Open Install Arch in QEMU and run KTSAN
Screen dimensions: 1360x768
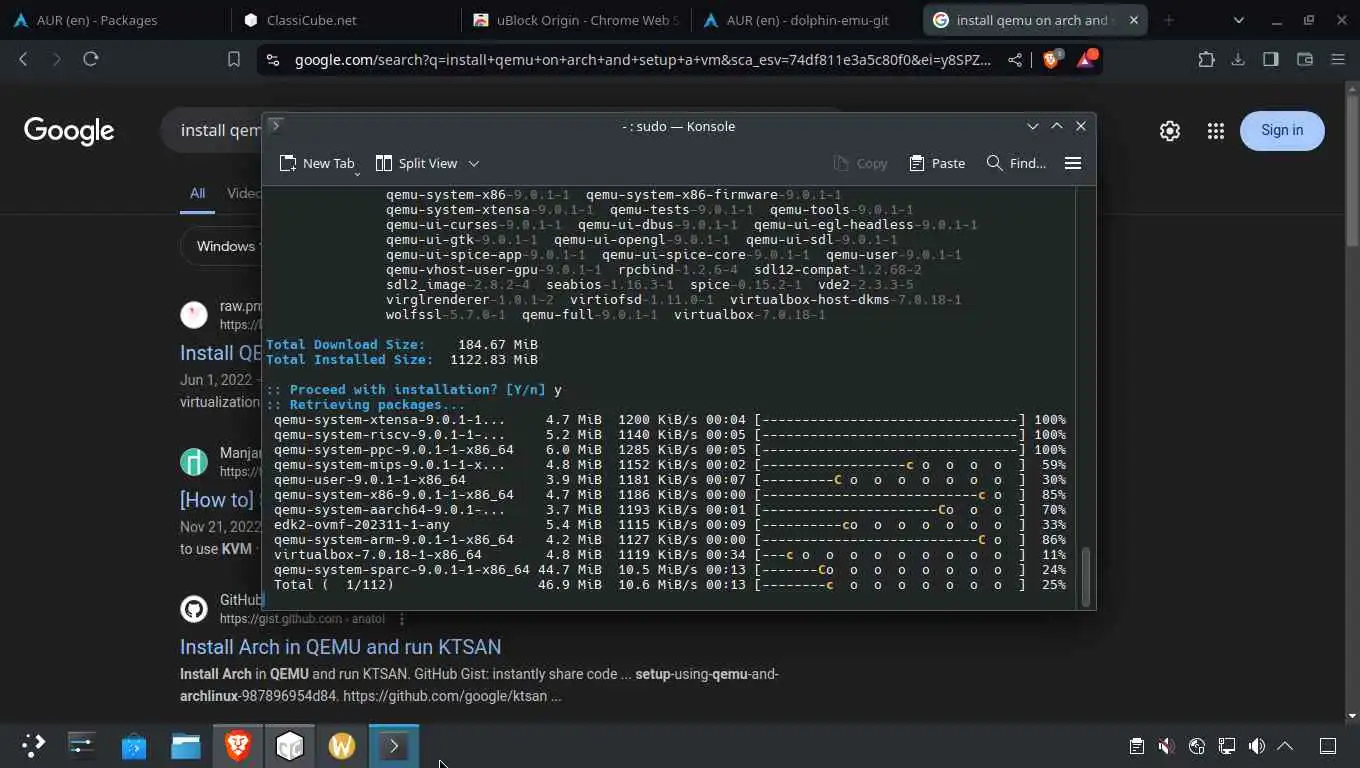[340, 647]
